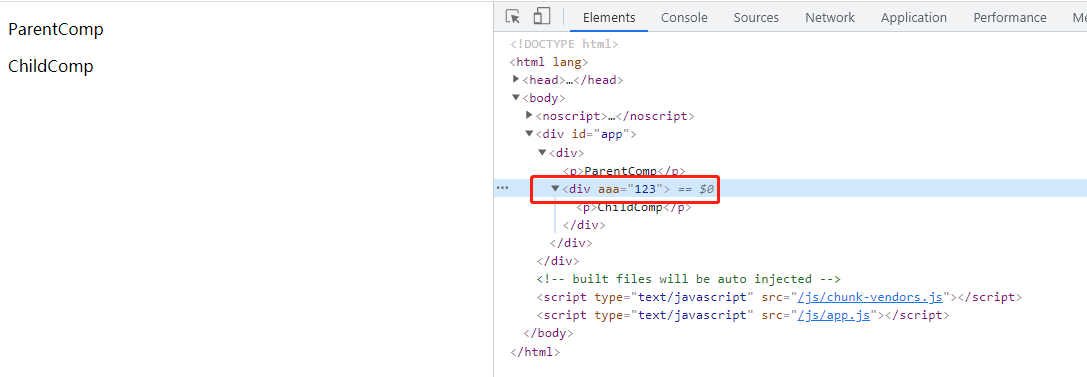Expand the noscript element node
Image resolution: width=1087 pixels, height=377 pixels.
click(x=529, y=115)
